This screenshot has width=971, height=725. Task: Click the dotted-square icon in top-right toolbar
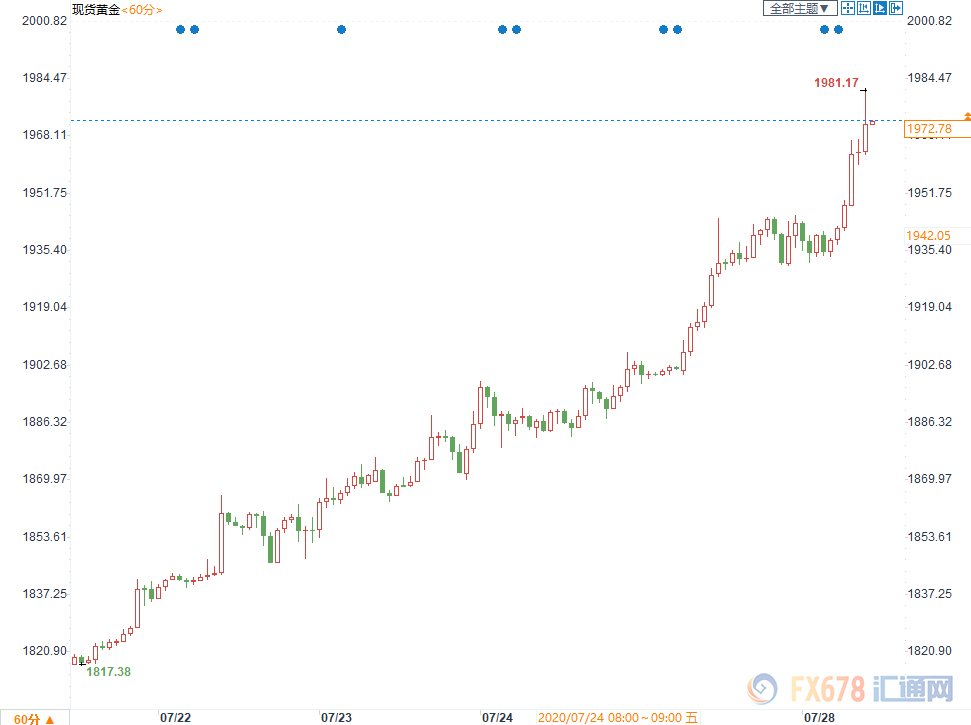pyautogui.click(x=864, y=9)
